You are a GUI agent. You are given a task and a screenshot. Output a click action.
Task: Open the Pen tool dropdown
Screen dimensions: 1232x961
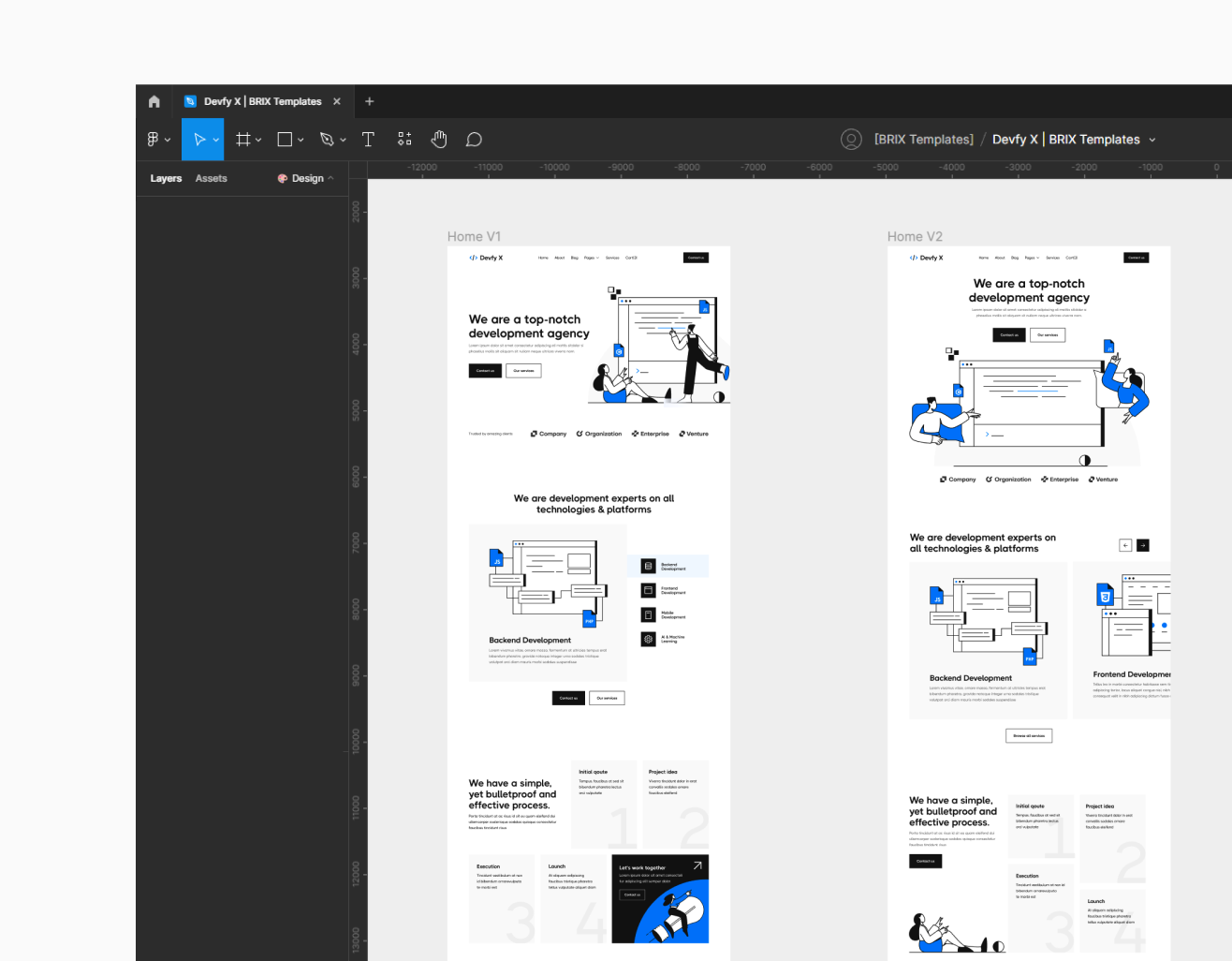tap(341, 139)
